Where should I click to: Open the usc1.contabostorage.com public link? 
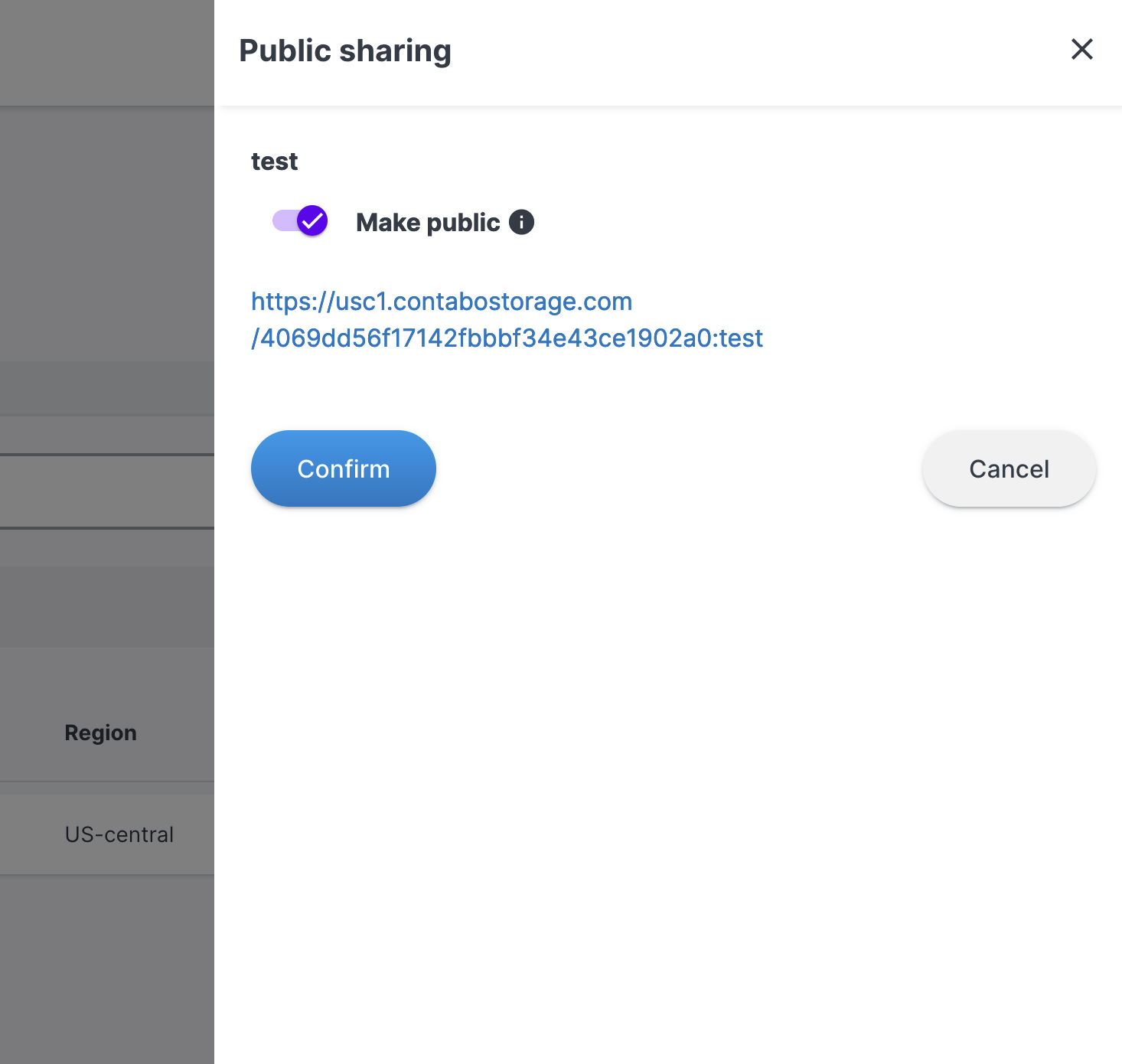(x=442, y=302)
